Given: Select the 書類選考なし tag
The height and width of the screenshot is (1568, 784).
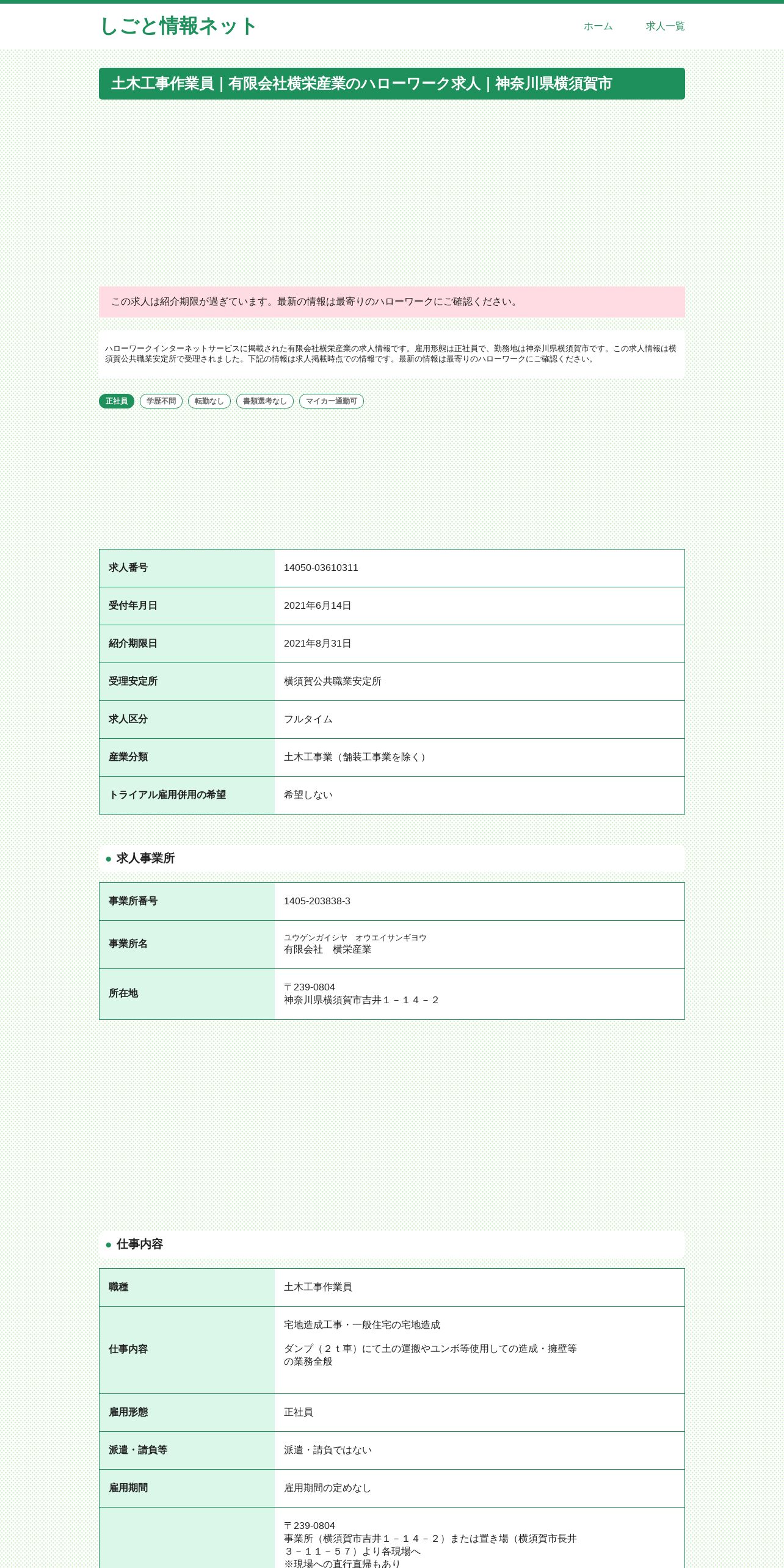Looking at the screenshot, I should [265, 401].
